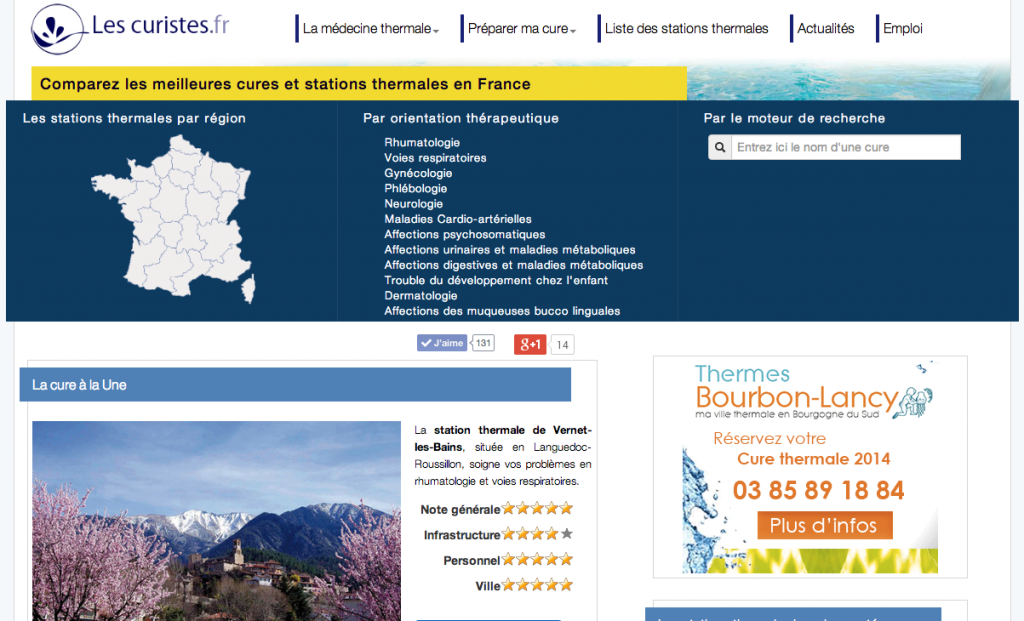Click the Google +1 button
Viewport: 1024px width, 621px height.
[530, 345]
